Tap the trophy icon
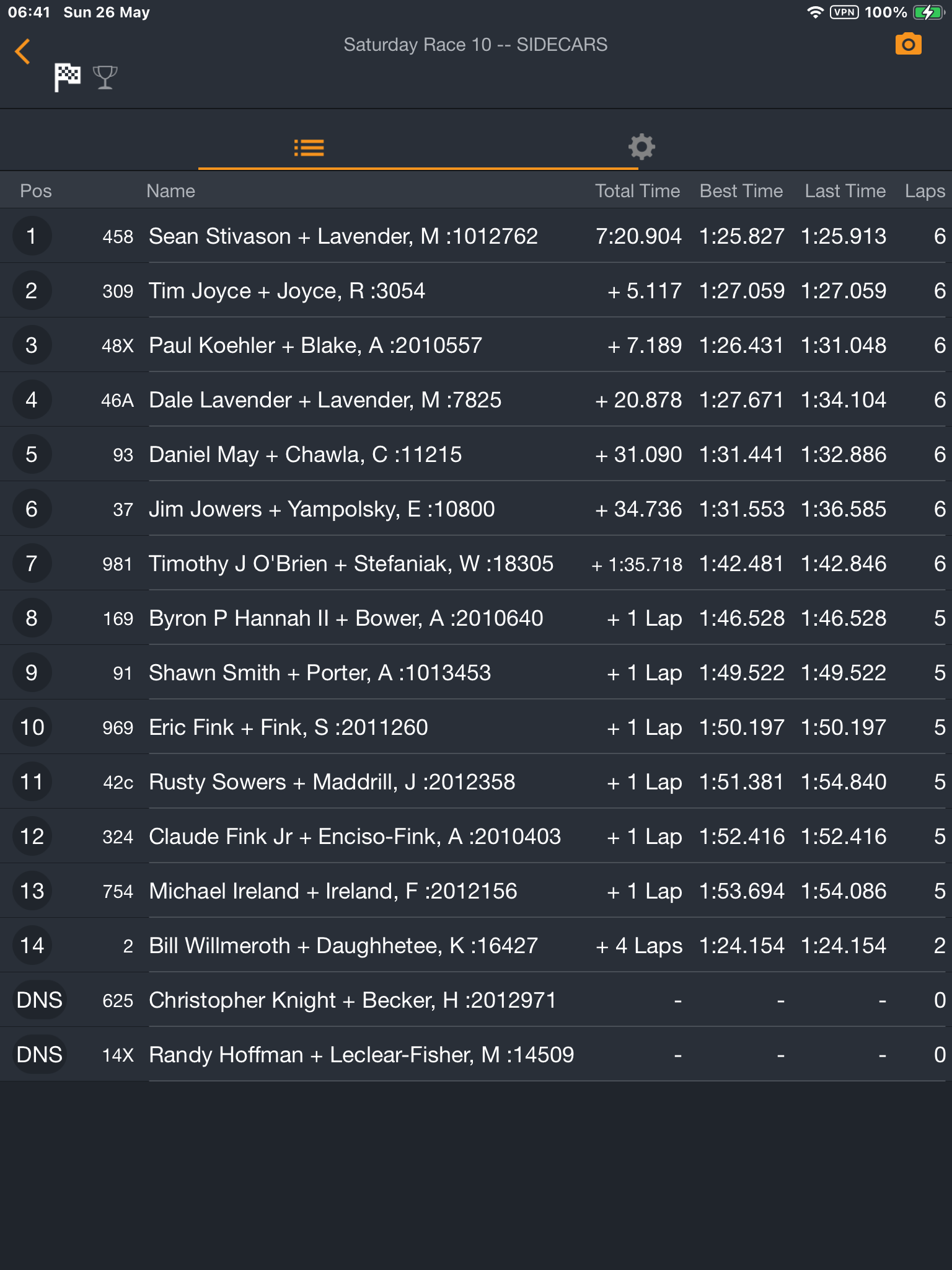The height and width of the screenshot is (1270, 952). click(105, 78)
